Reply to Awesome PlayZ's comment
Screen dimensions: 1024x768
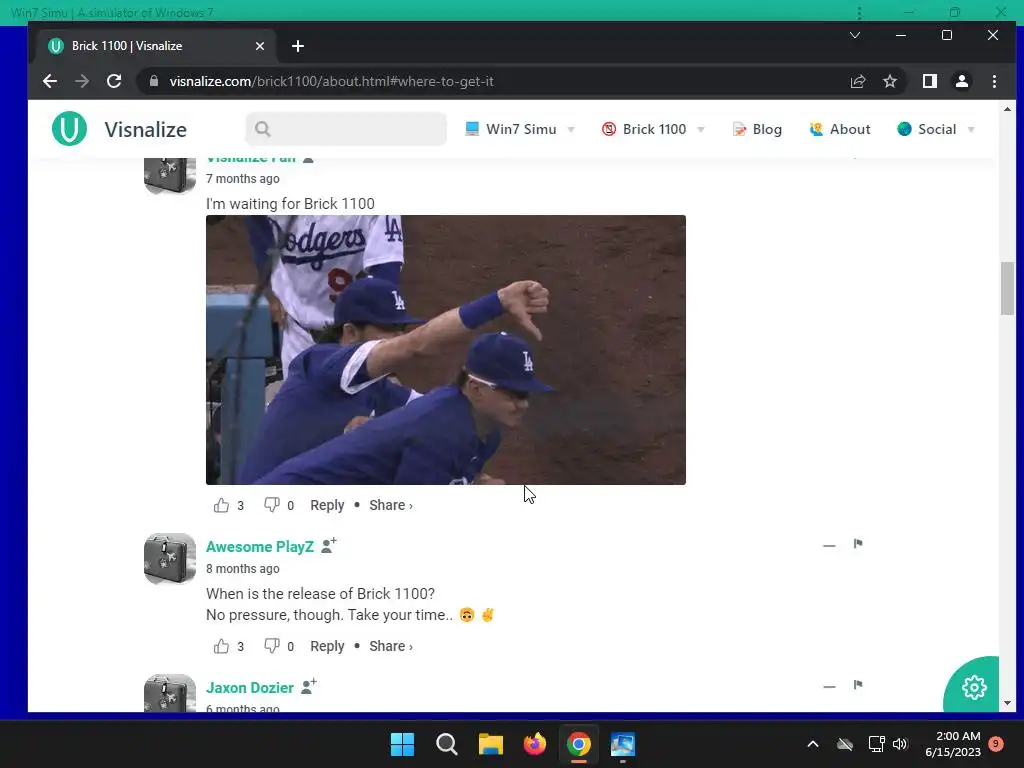click(327, 646)
